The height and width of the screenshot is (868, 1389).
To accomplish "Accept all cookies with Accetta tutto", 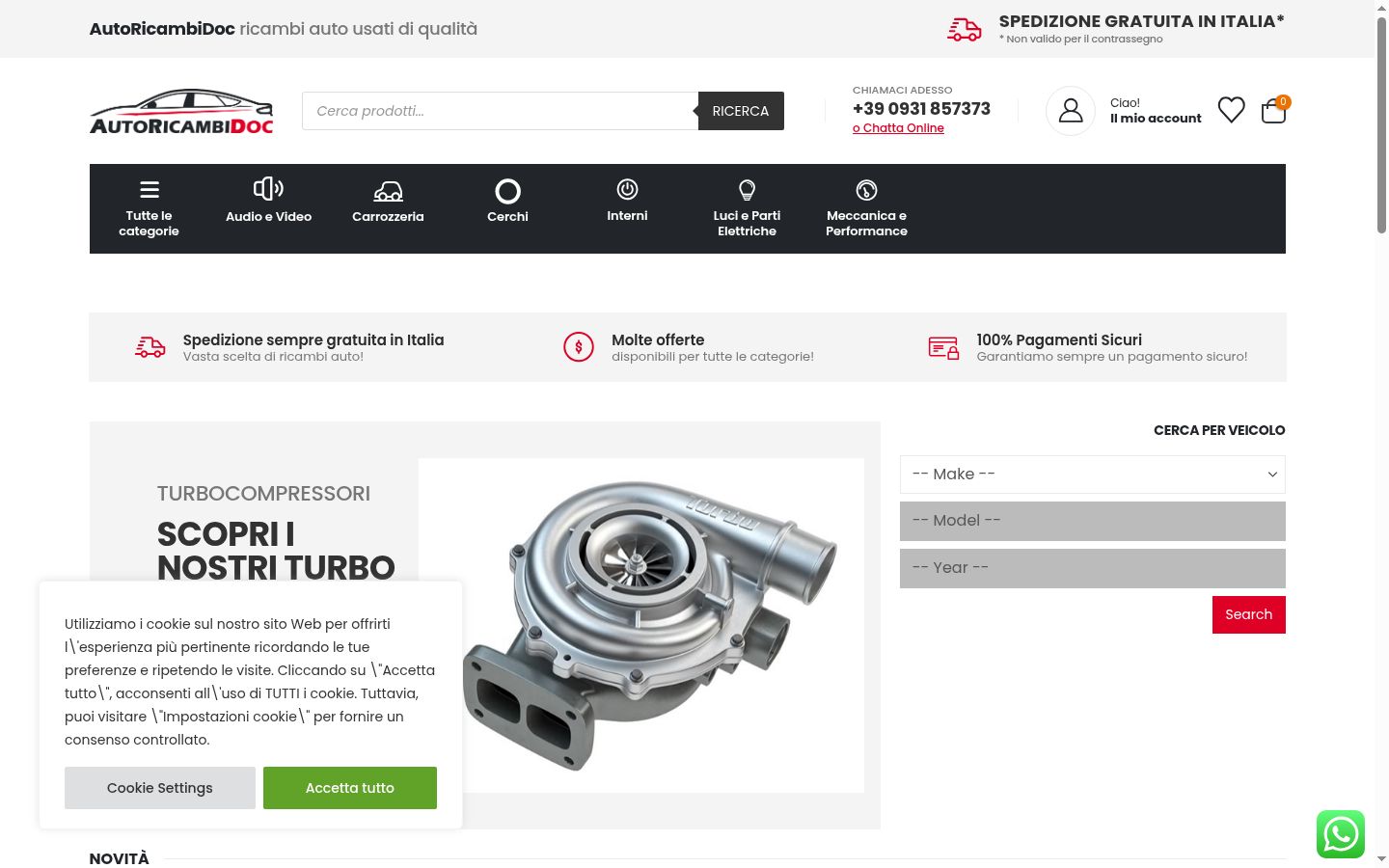I will [x=350, y=788].
